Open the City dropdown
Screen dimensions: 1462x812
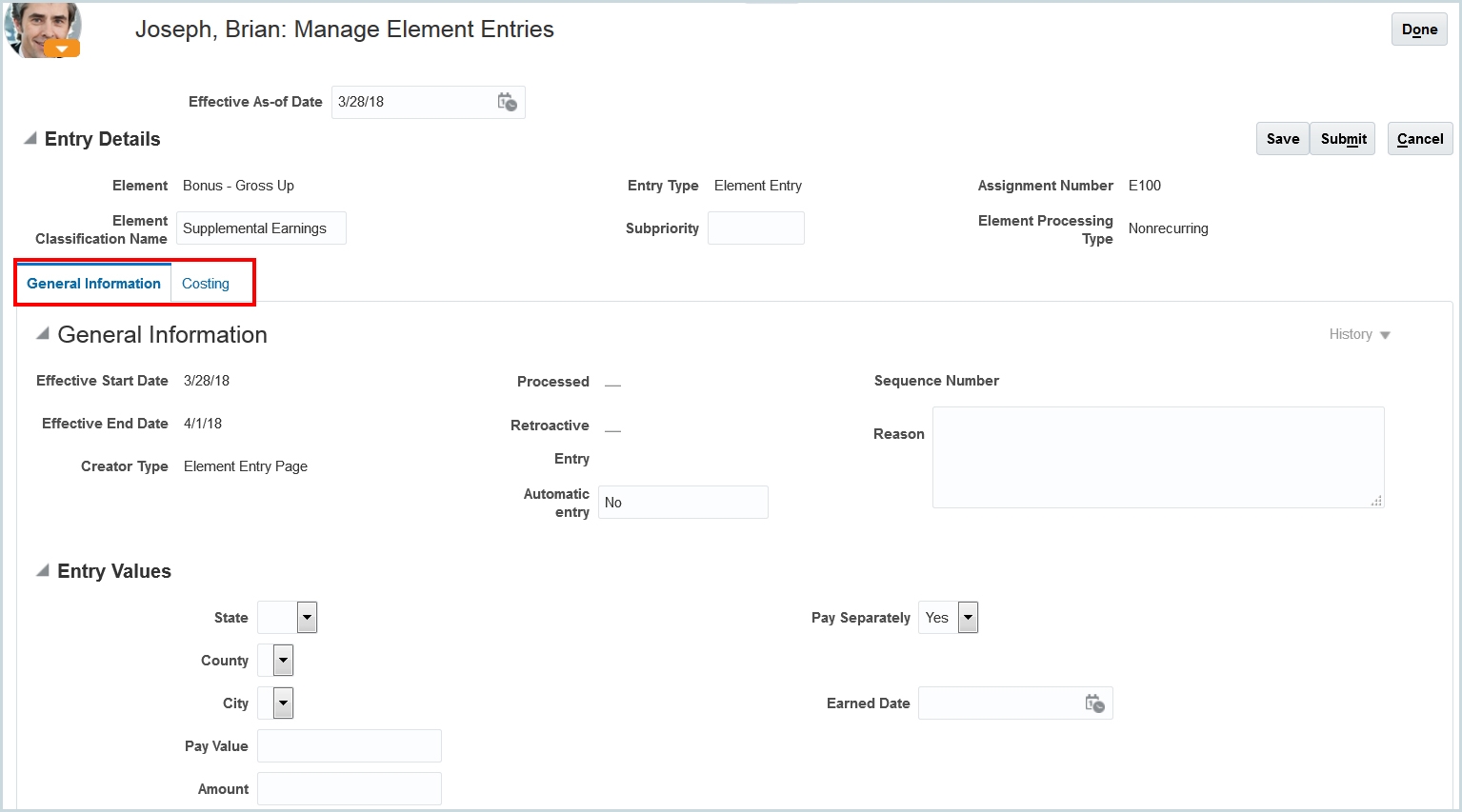point(284,703)
